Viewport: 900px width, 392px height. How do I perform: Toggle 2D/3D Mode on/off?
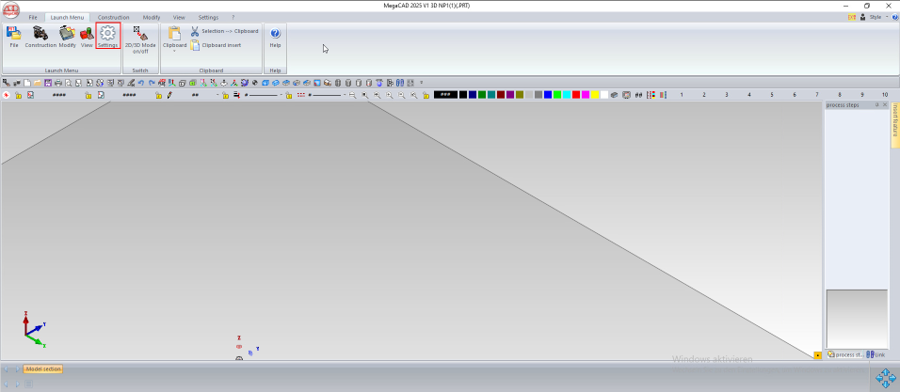click(x=140, y=39)
